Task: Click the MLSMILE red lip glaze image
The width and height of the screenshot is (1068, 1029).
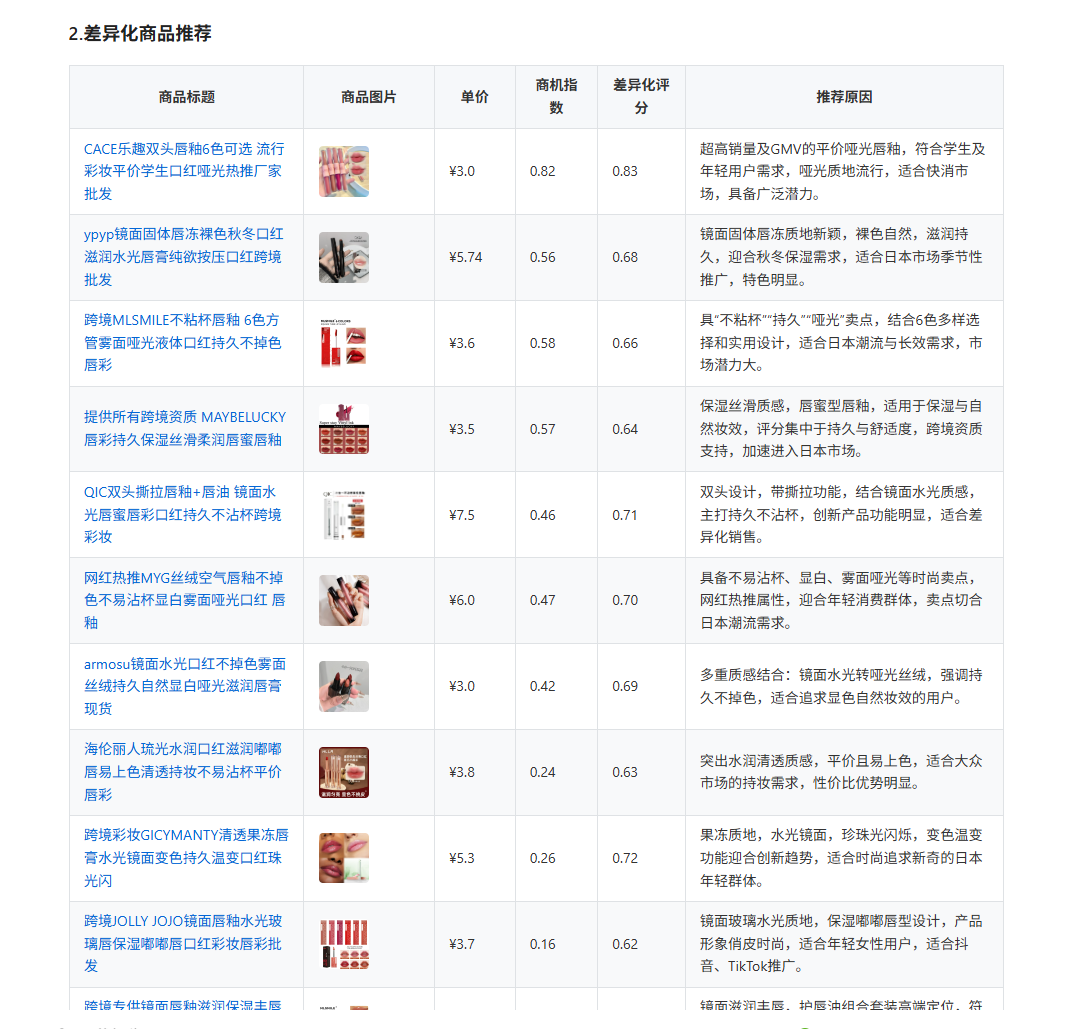Action: (x=344, y=343)
